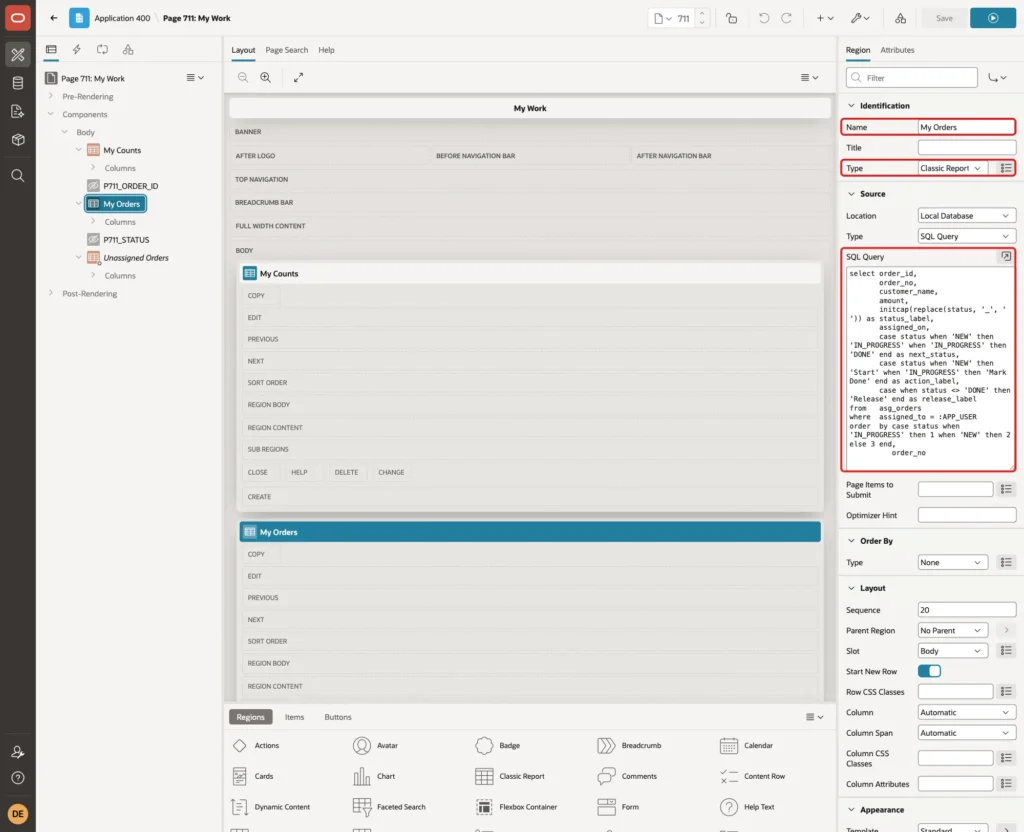Click the sidebar search magnifier icon
The width and height of the screenshot is (1024, 832).
18,176
